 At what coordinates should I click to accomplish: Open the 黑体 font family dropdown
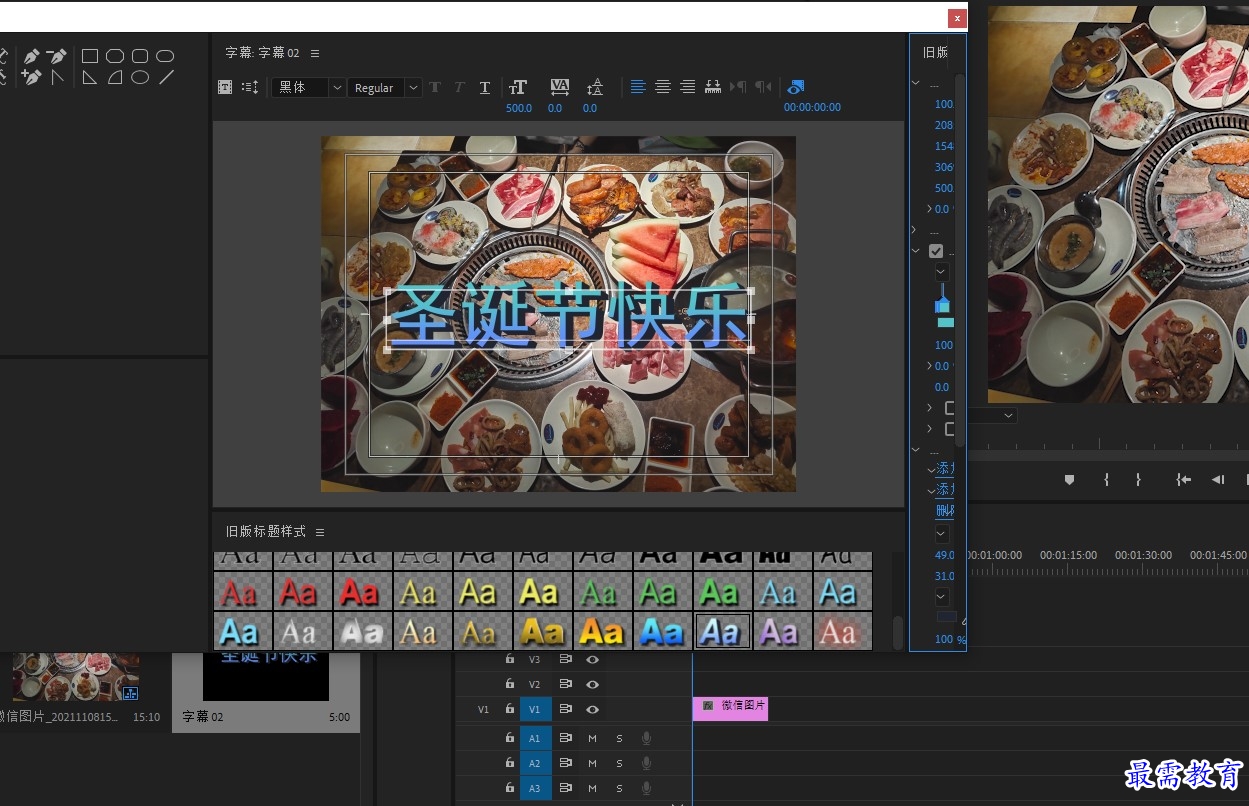point(308,87)
